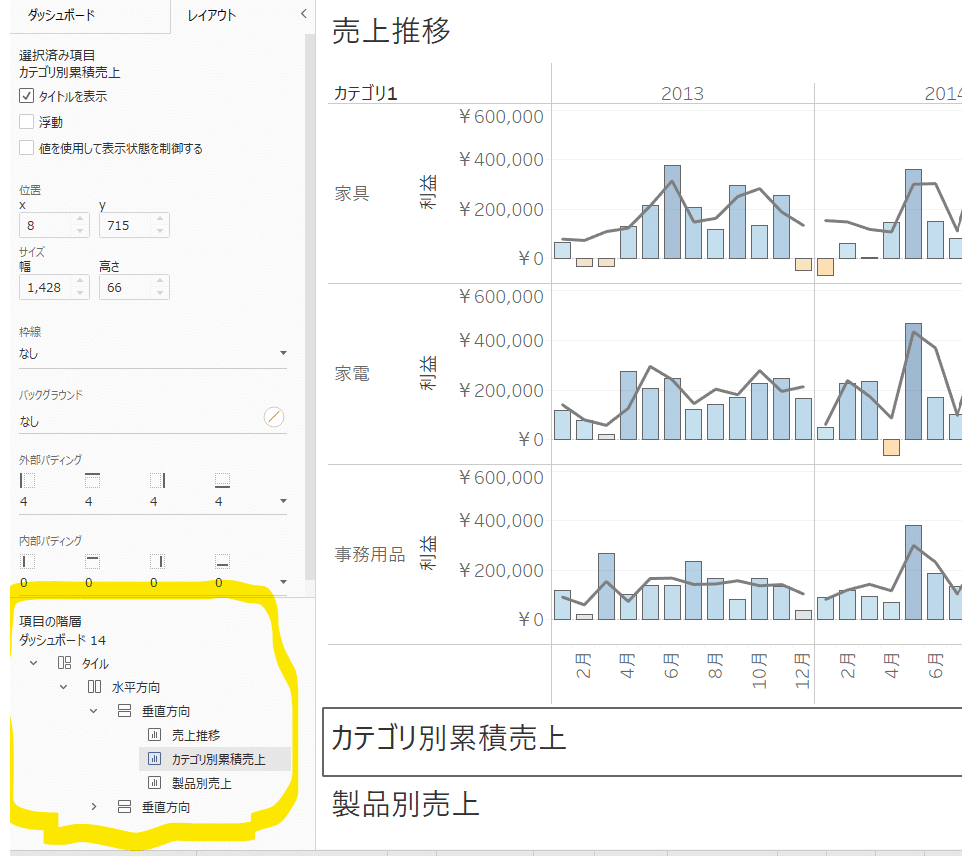Select 製品別売上 in the item hierarchy
Screen dimensions: 962x856
tap(201, 783)
